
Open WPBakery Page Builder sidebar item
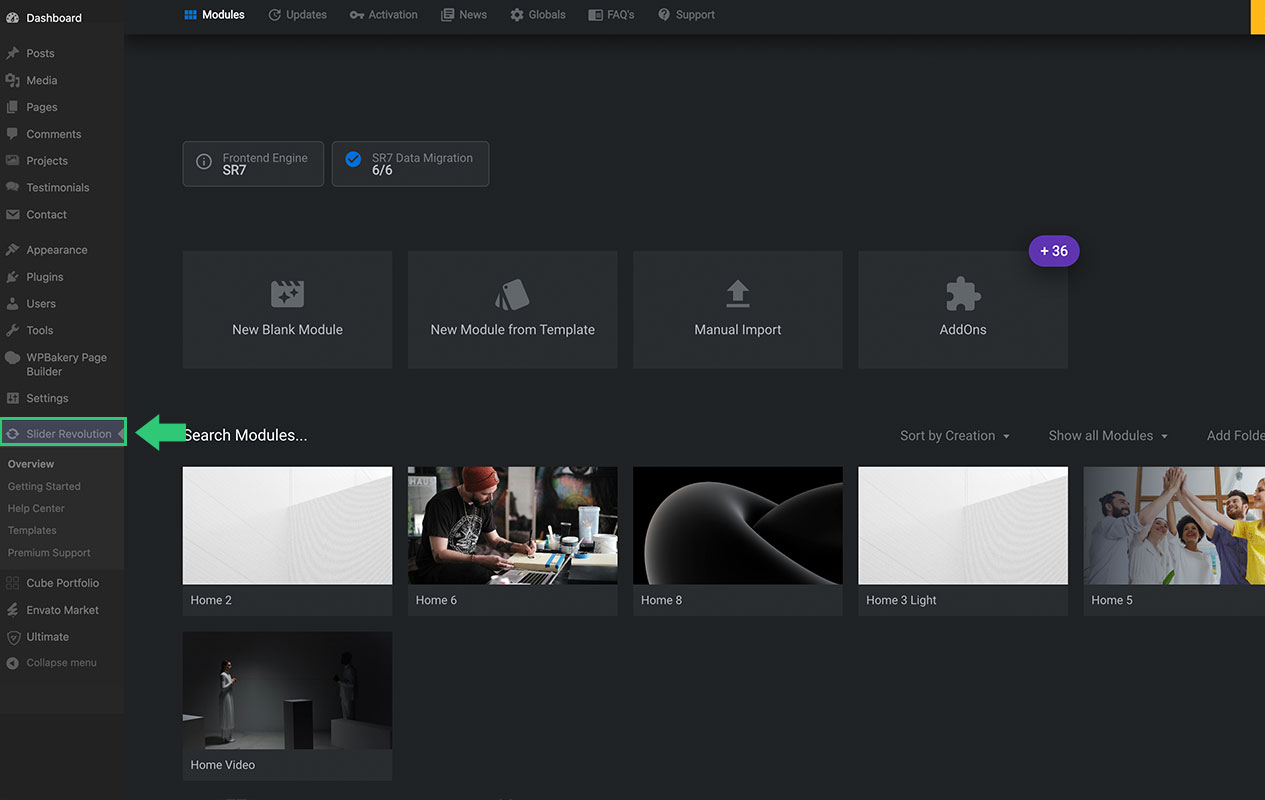coord(65,364)
